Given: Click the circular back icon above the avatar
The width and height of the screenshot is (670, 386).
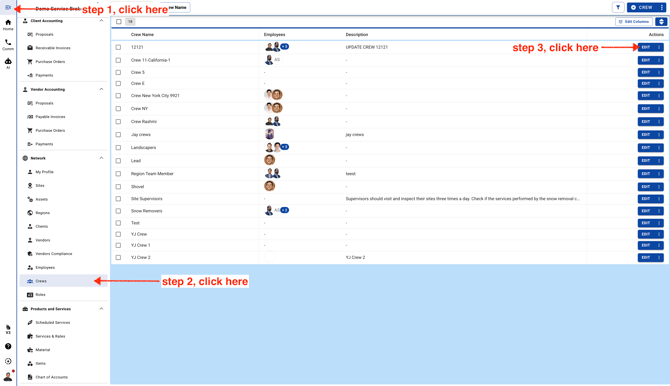Looking at the screenshot, I should click(8, 361).
